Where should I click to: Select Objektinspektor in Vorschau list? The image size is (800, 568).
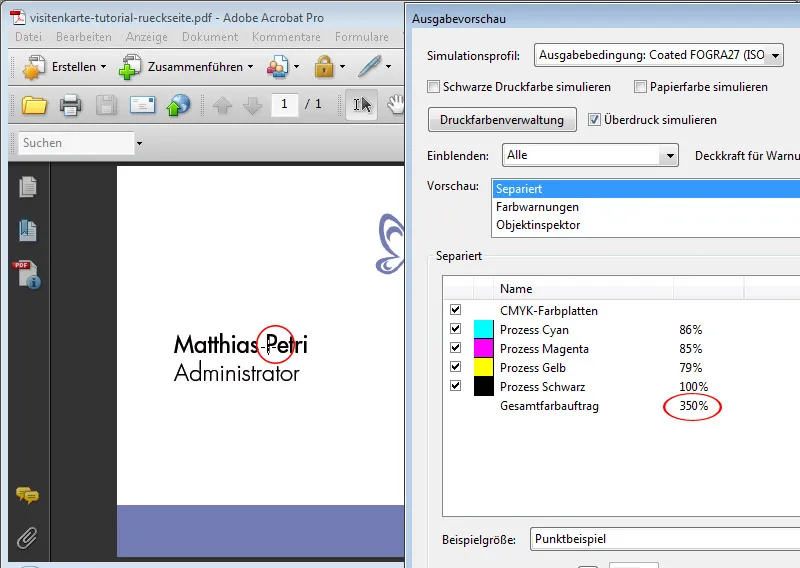(646, 225)
